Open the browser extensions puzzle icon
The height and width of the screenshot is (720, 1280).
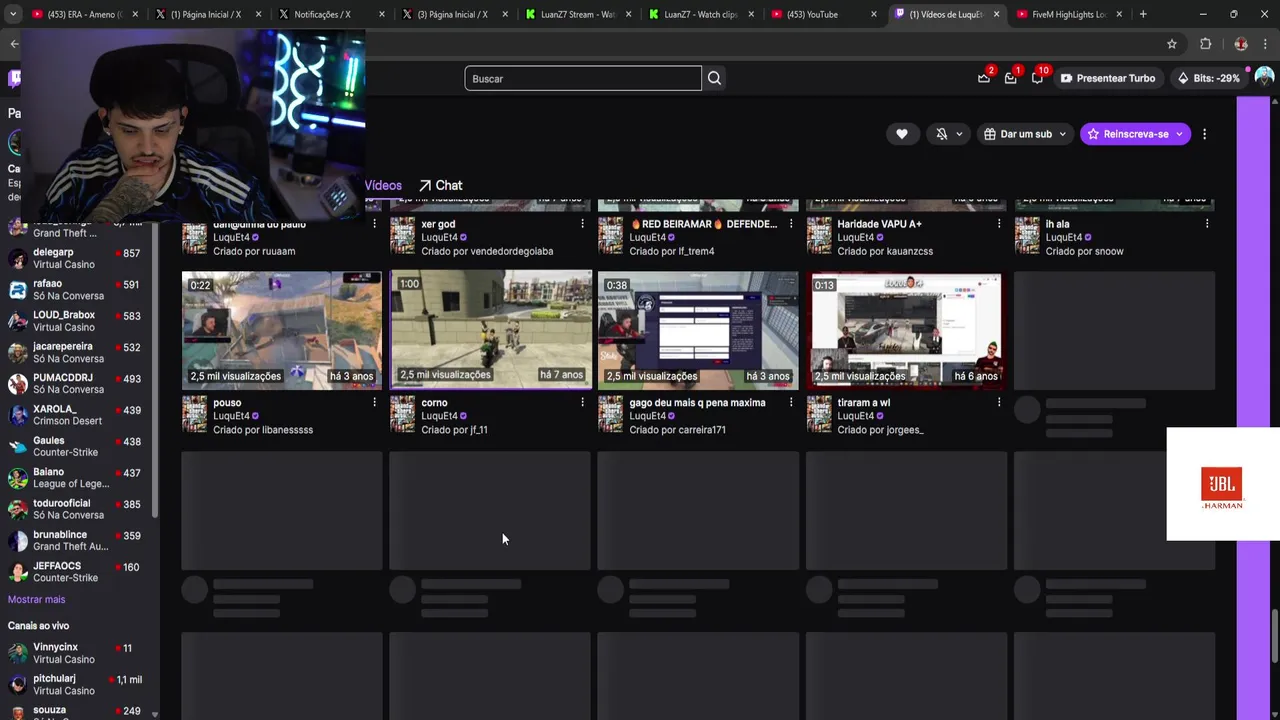(1205, 44)
